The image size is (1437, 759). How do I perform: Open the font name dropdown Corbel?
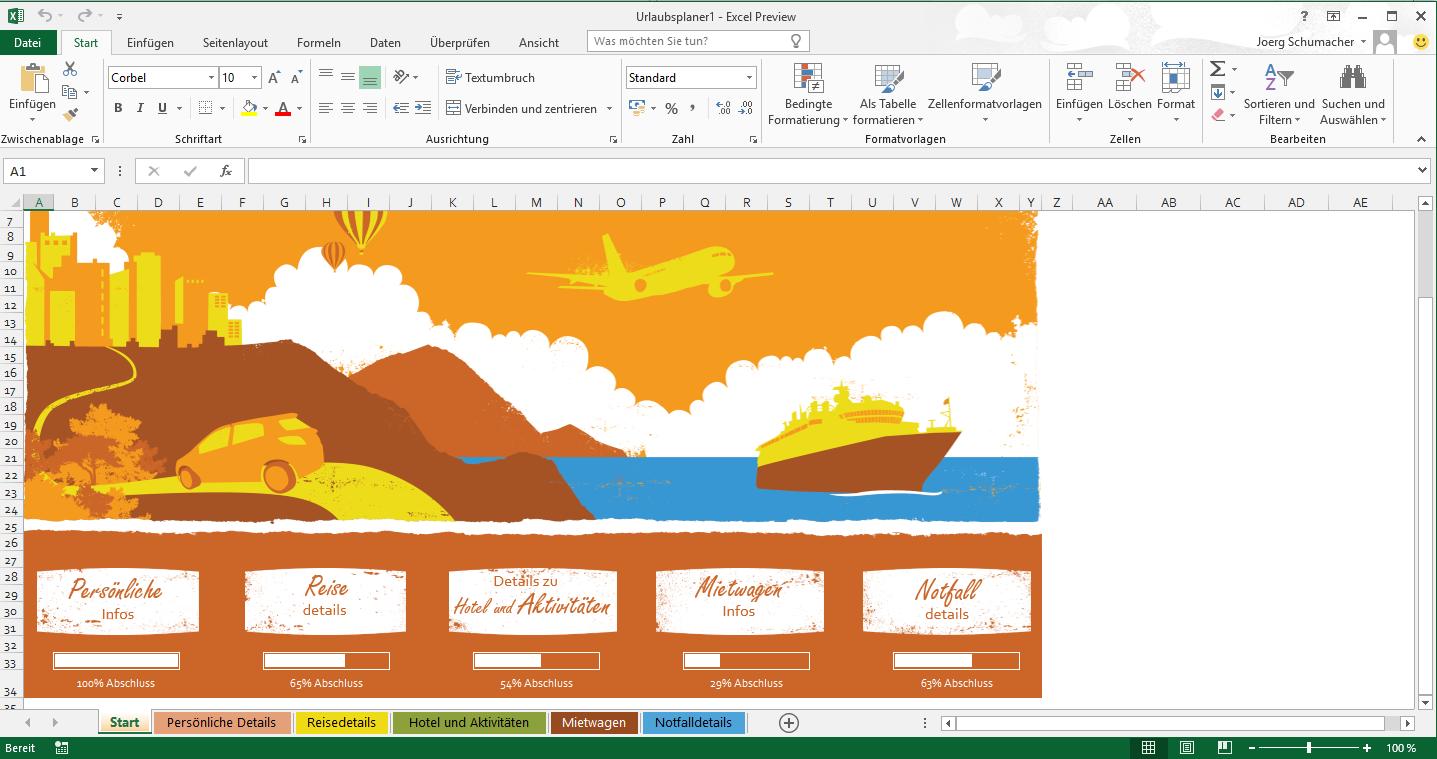point(211,78)
